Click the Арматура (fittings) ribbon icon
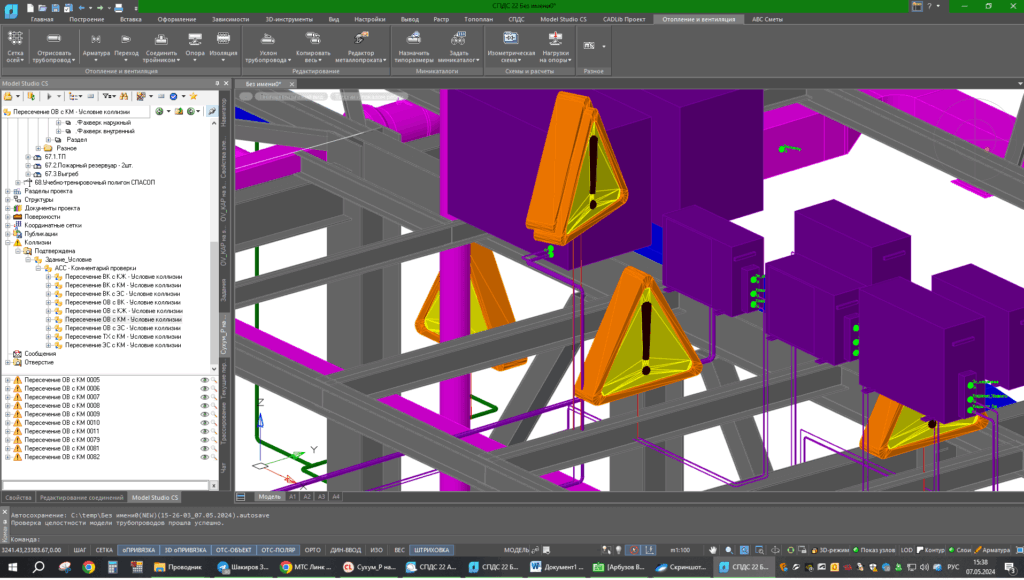Image resolution: width=1024 pixels, height=580 pixels. click(96, 37)
